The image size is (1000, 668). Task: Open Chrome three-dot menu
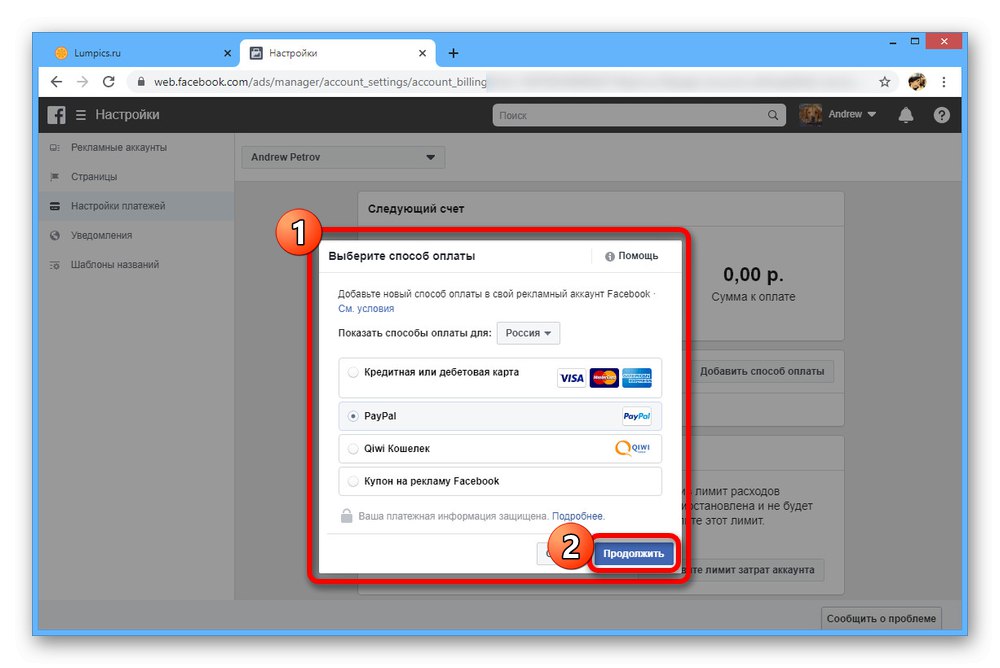click(944, 82)
